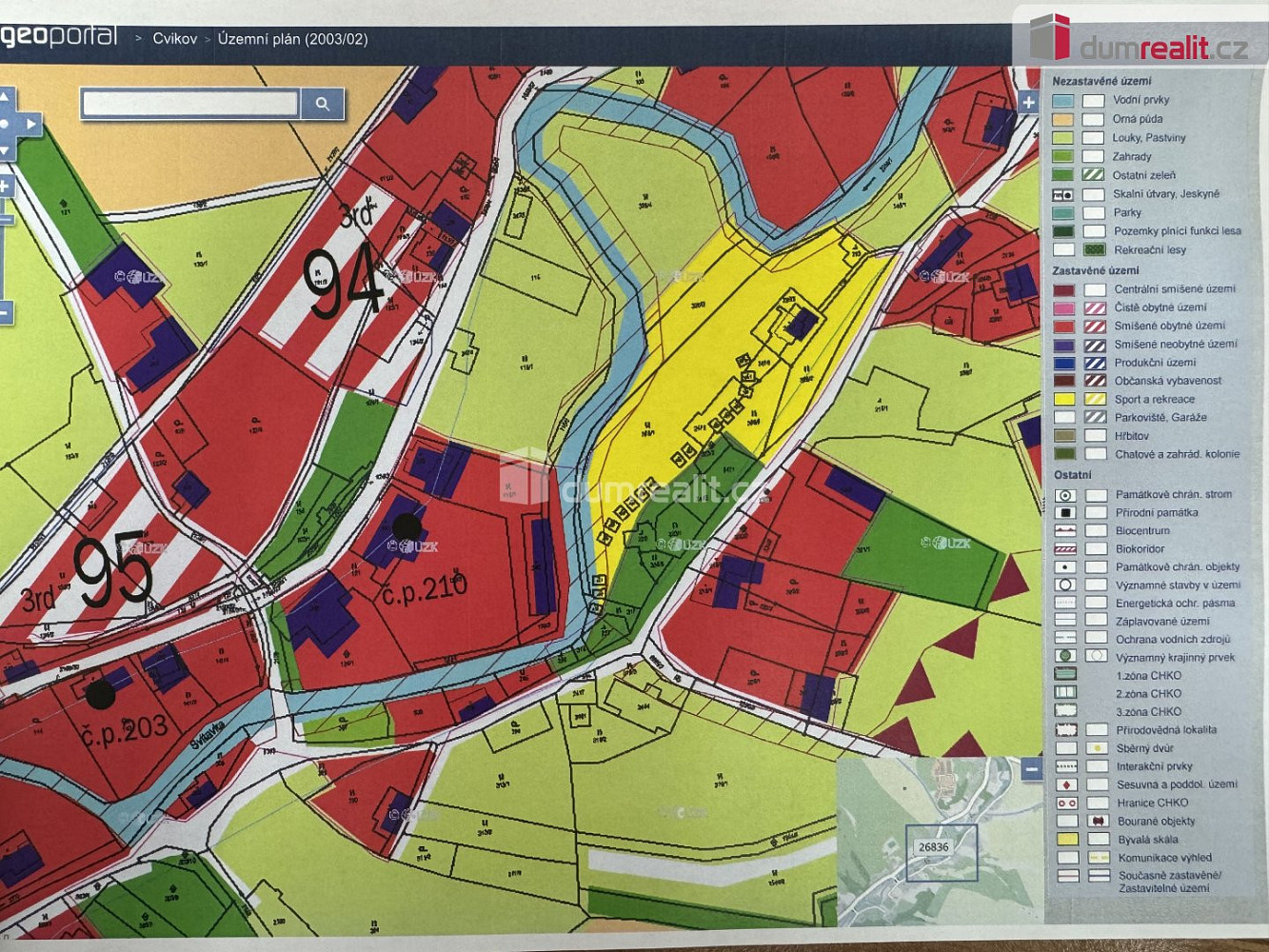Zoom out with the map minus button
This screenshot has height=952, width=1269.
5,311
